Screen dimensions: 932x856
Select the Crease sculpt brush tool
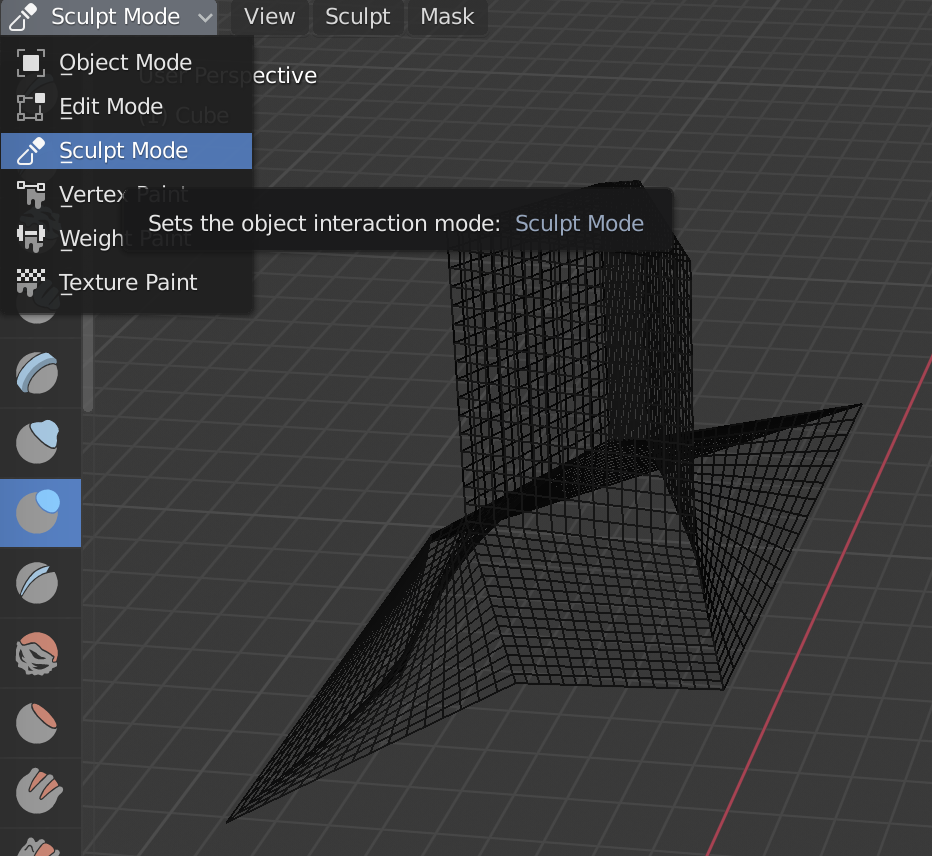[x=37, y=583]
